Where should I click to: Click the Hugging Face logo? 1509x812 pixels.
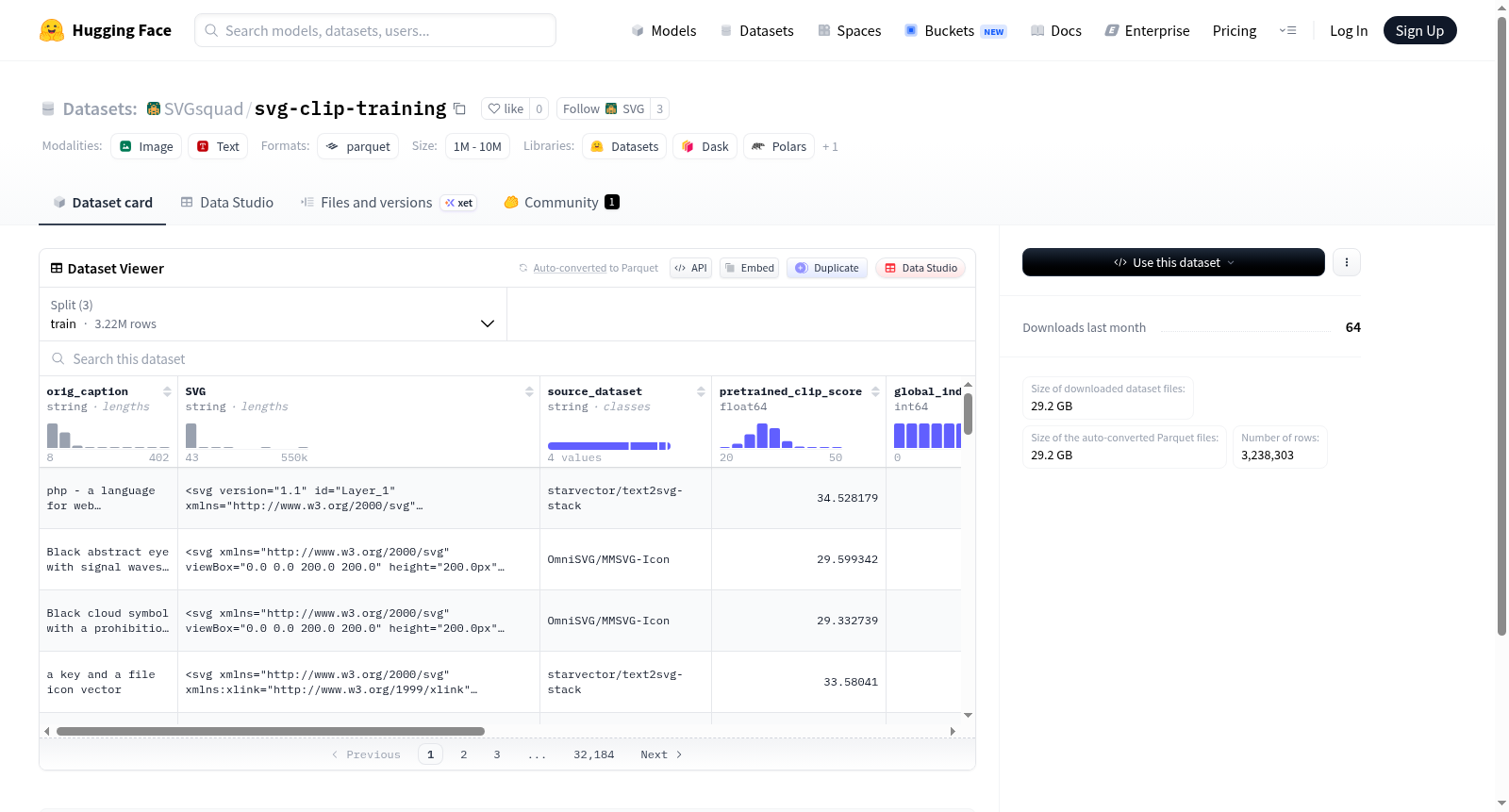105,30
